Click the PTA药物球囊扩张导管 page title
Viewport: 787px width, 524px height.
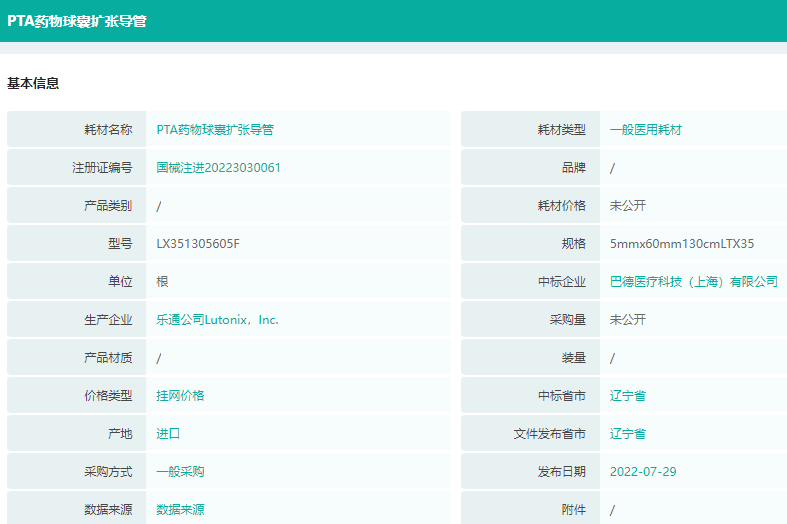[x=77, y=21]
